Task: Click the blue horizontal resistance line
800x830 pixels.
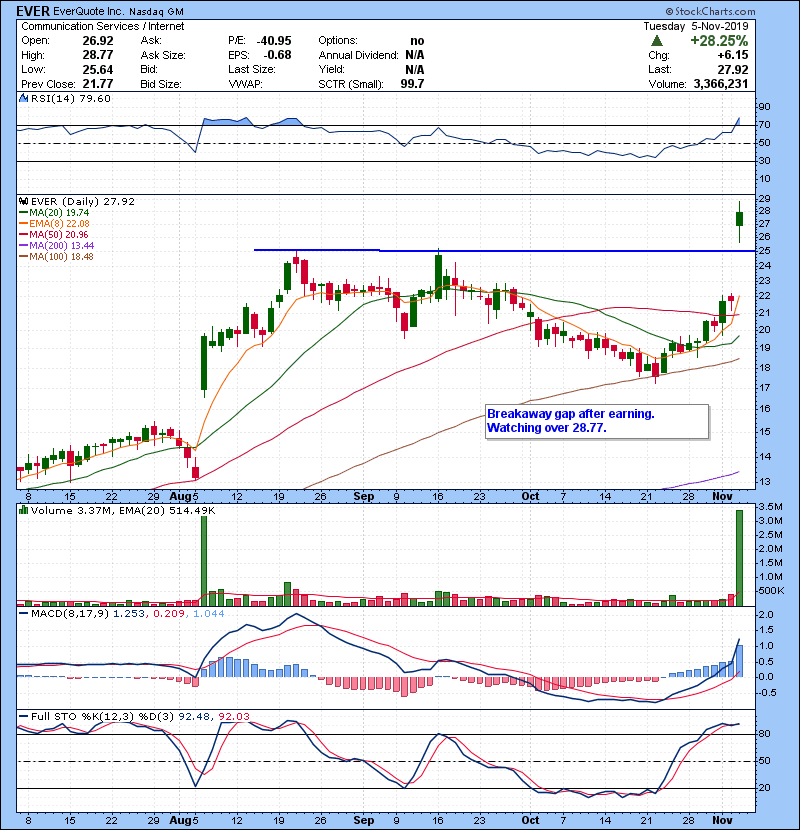Action: click(x=505, y=250)
